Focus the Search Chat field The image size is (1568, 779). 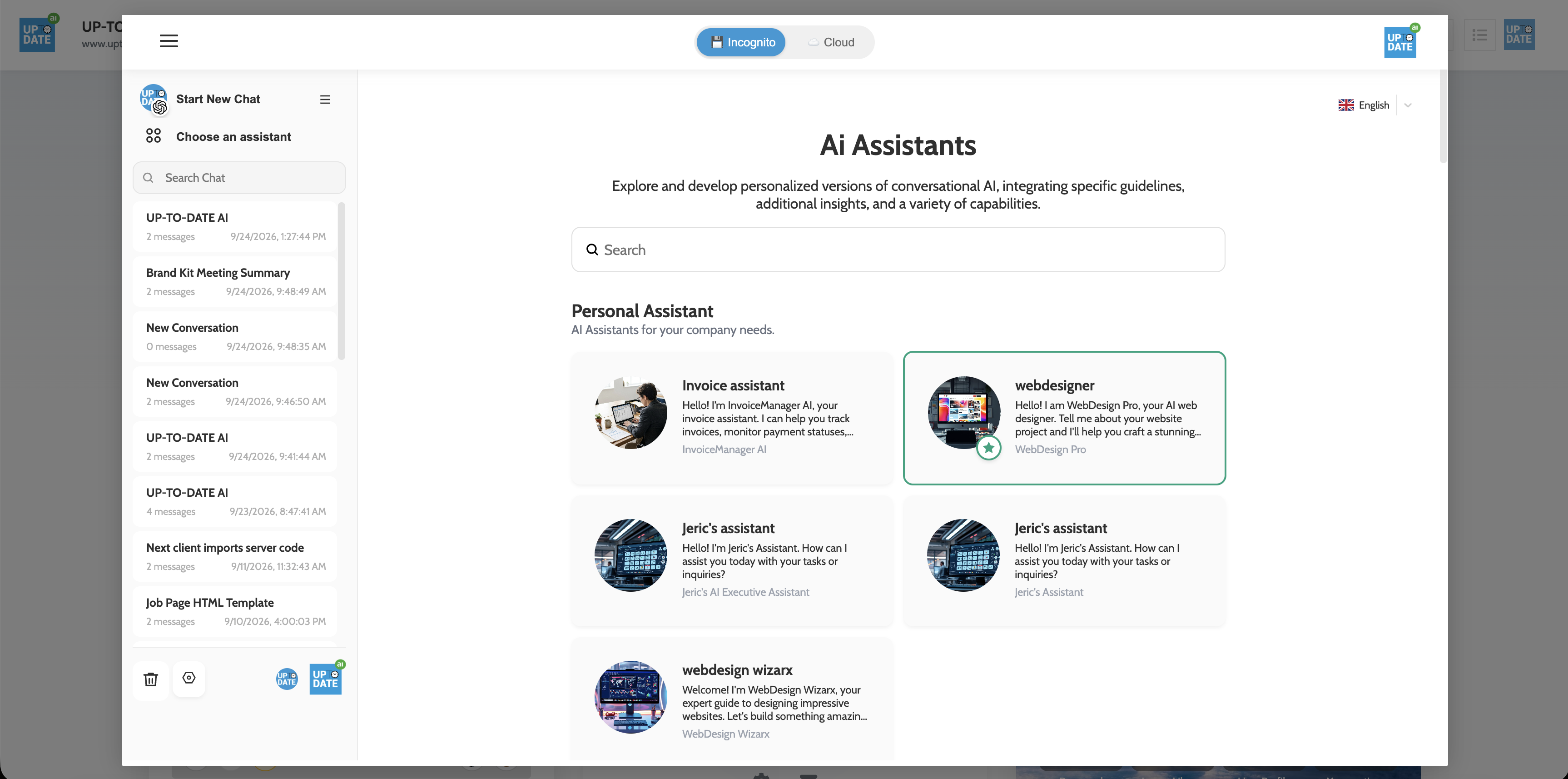point(239,178)
